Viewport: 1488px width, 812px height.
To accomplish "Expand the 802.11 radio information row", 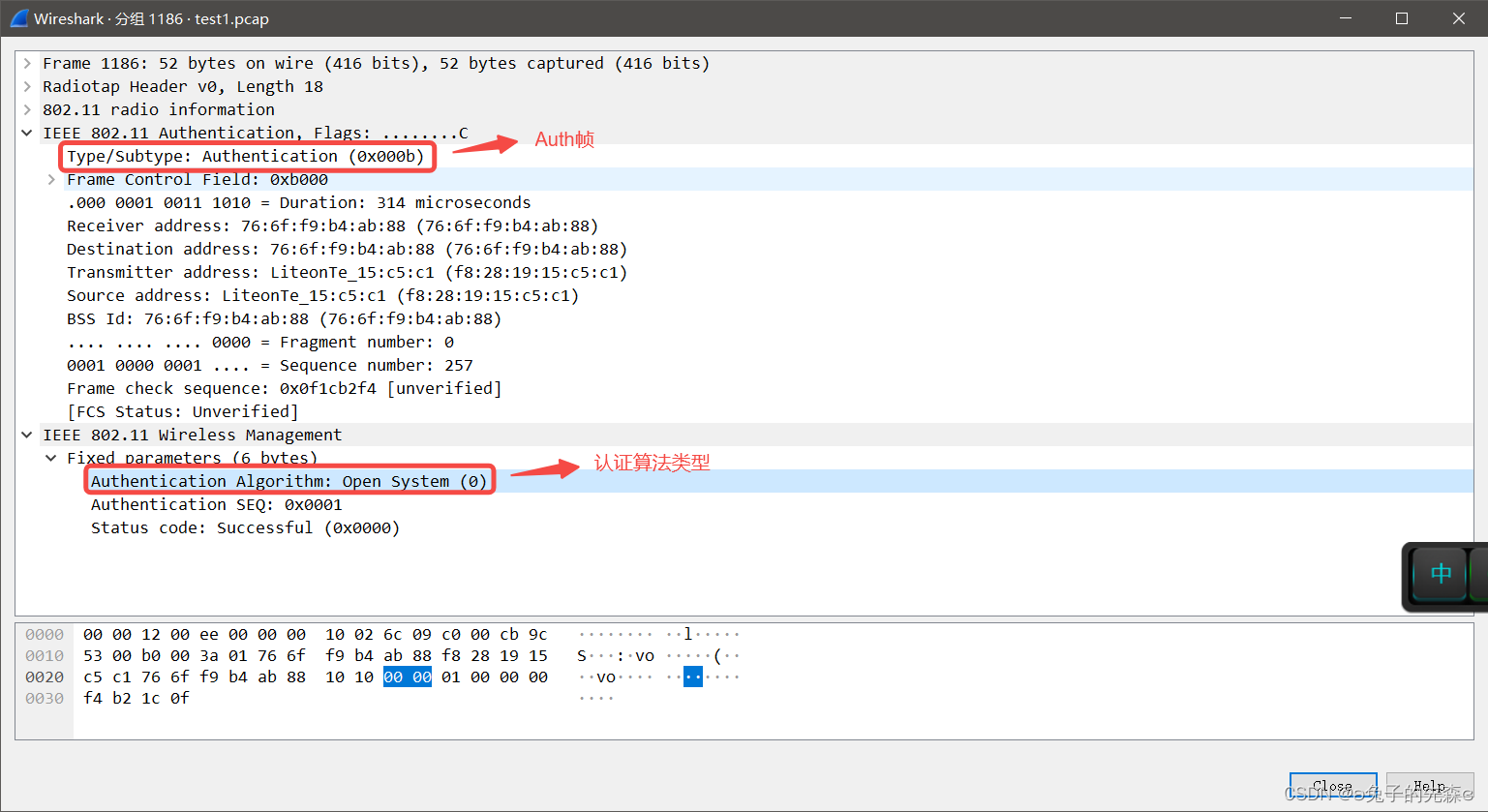I will [x=27, y=109].
